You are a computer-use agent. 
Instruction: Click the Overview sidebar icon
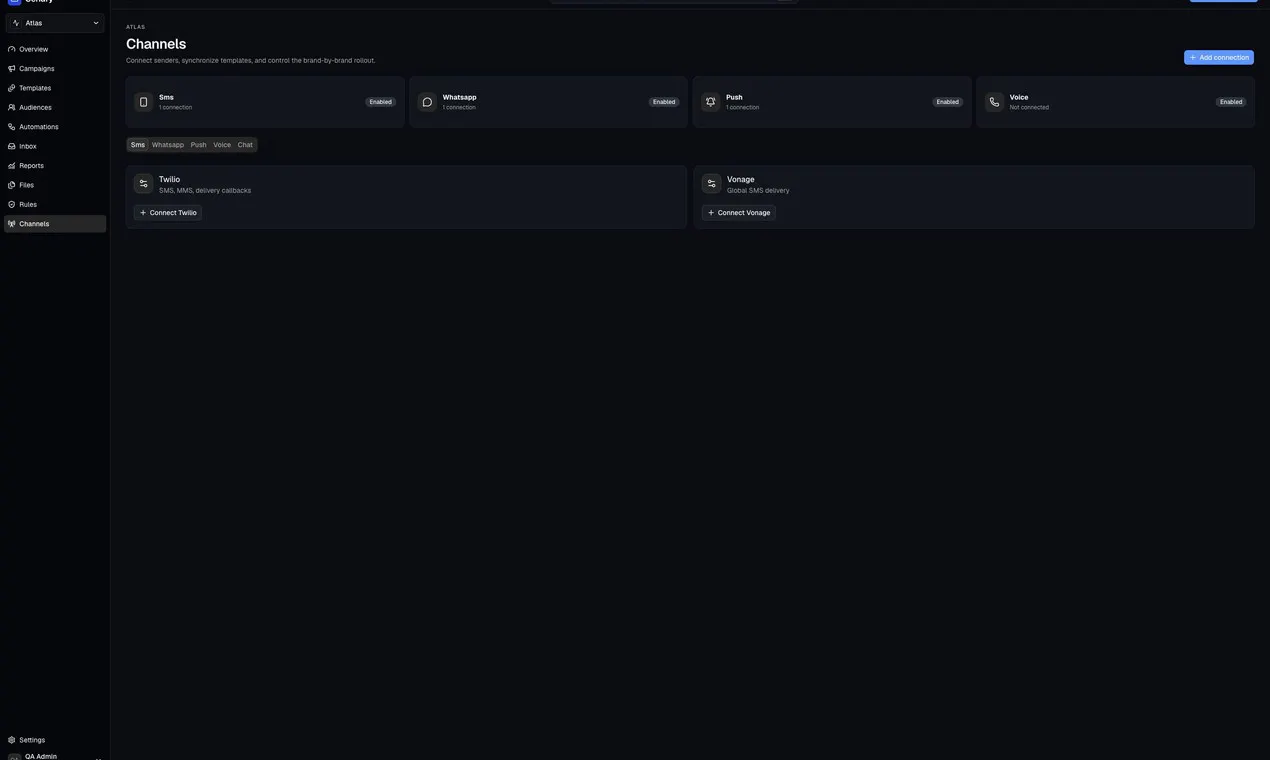(12, 49)
